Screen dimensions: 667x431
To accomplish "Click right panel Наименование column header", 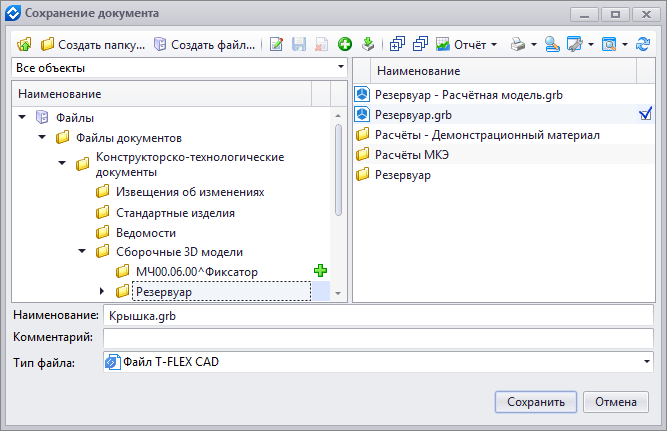I will tap(504, 71).
